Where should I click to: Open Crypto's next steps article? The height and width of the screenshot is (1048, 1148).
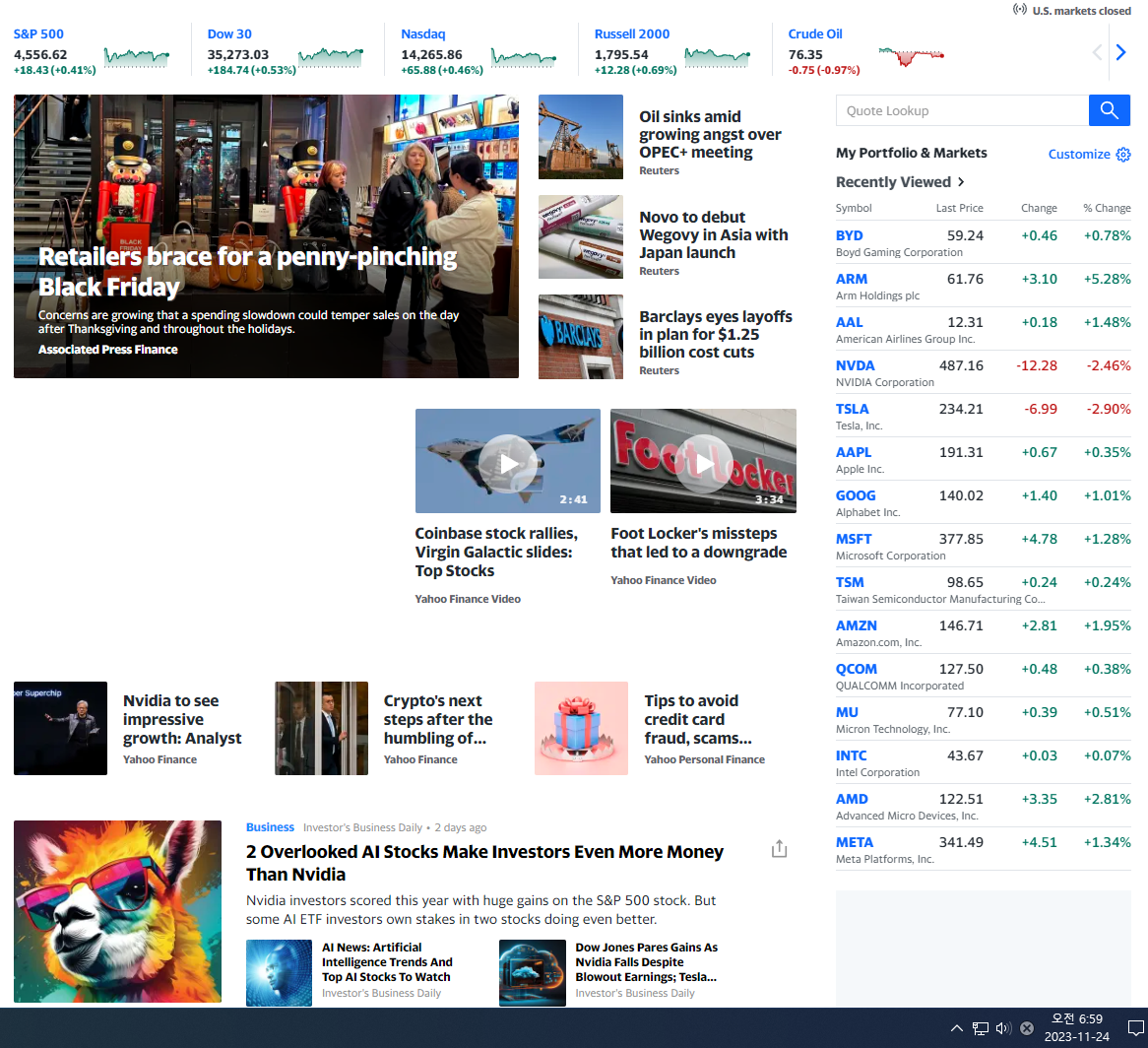coord(438,719)
